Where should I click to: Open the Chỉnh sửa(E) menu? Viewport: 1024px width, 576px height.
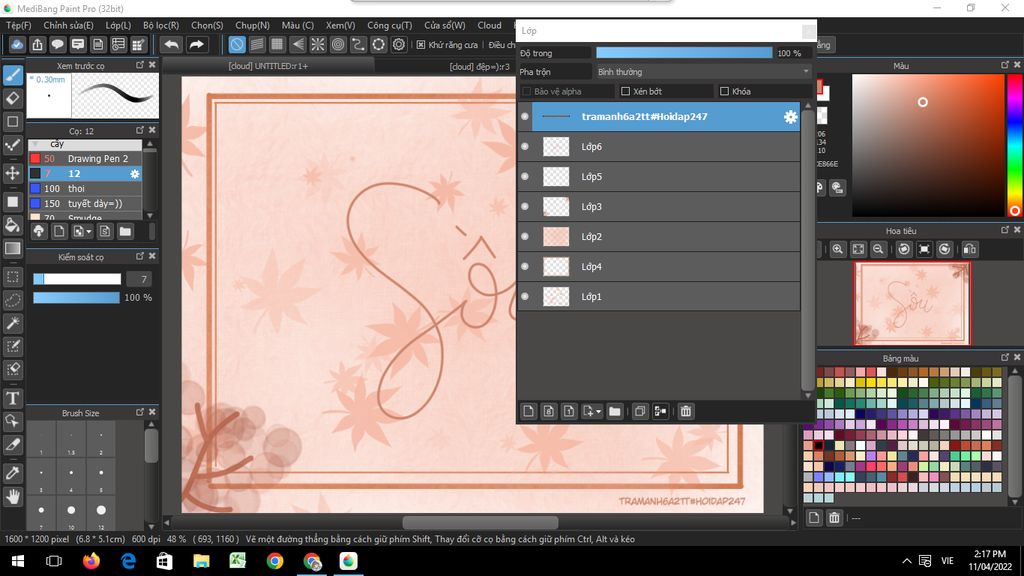[x=69, y=25]
